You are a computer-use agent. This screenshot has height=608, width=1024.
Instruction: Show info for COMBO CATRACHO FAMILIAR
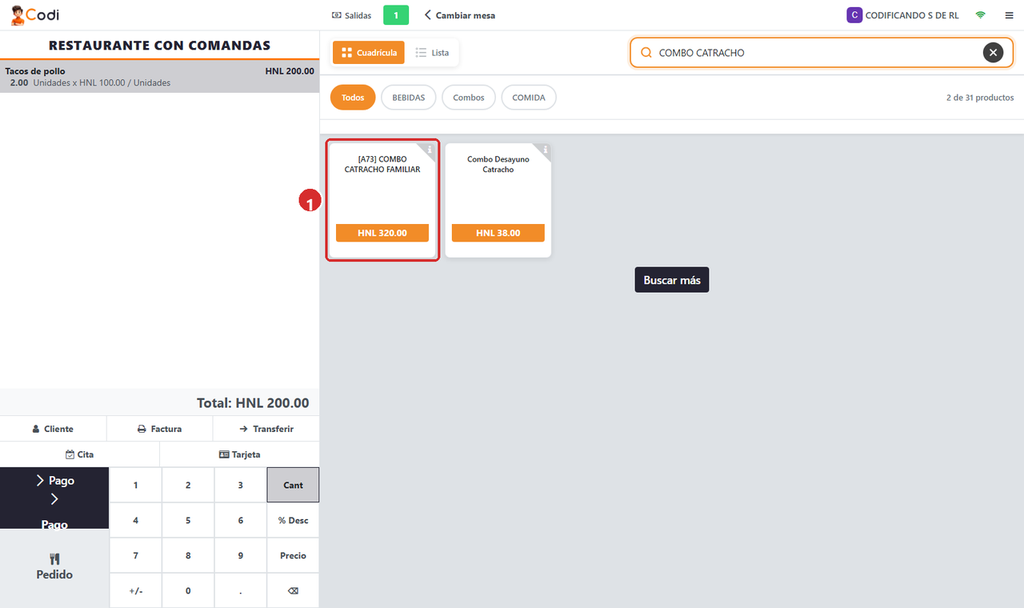(x=429, y=150)
